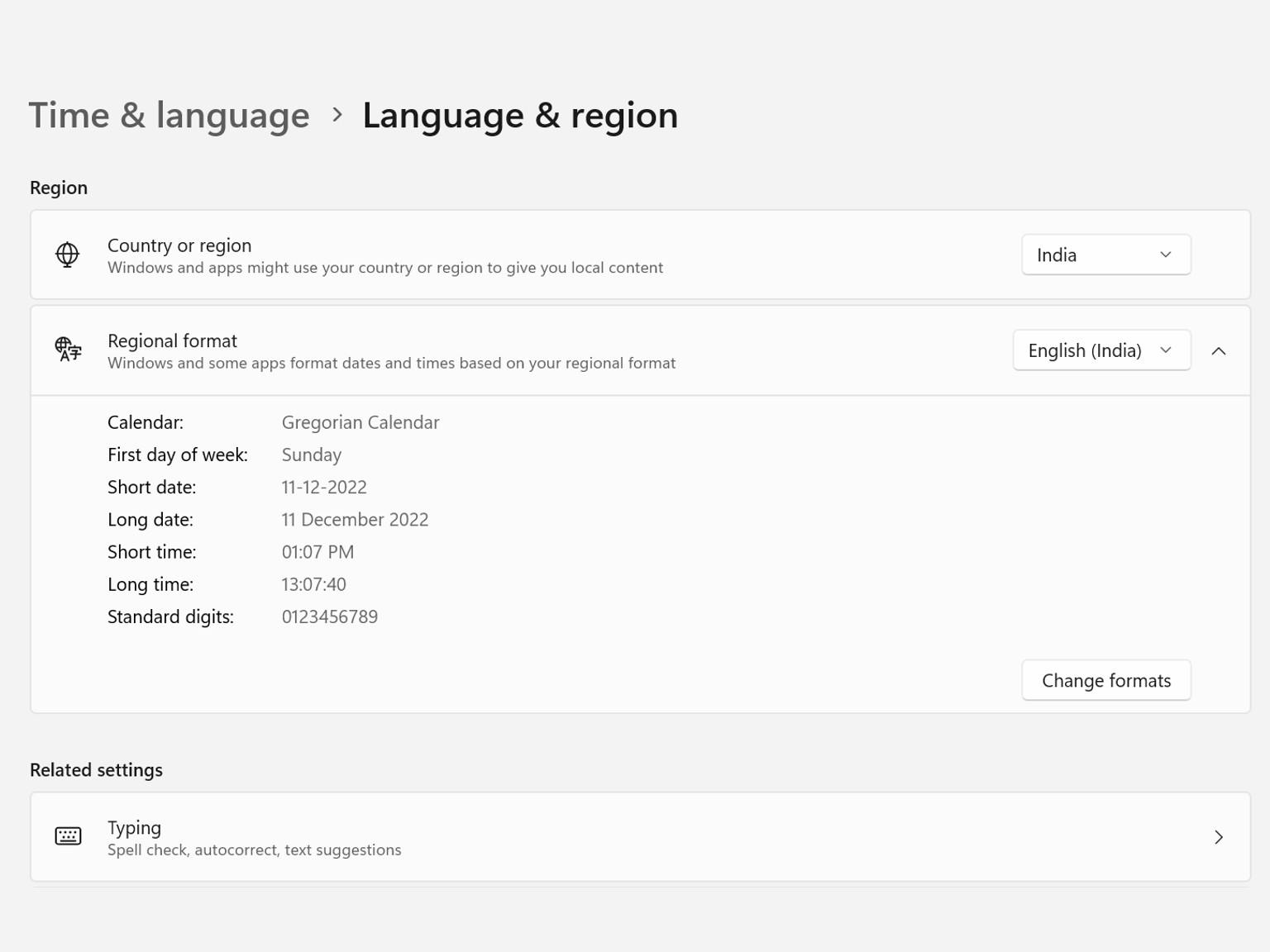Collapse the Regional format details section
The height and width of the screenshot is (952, 1270).
[1218, 351]
